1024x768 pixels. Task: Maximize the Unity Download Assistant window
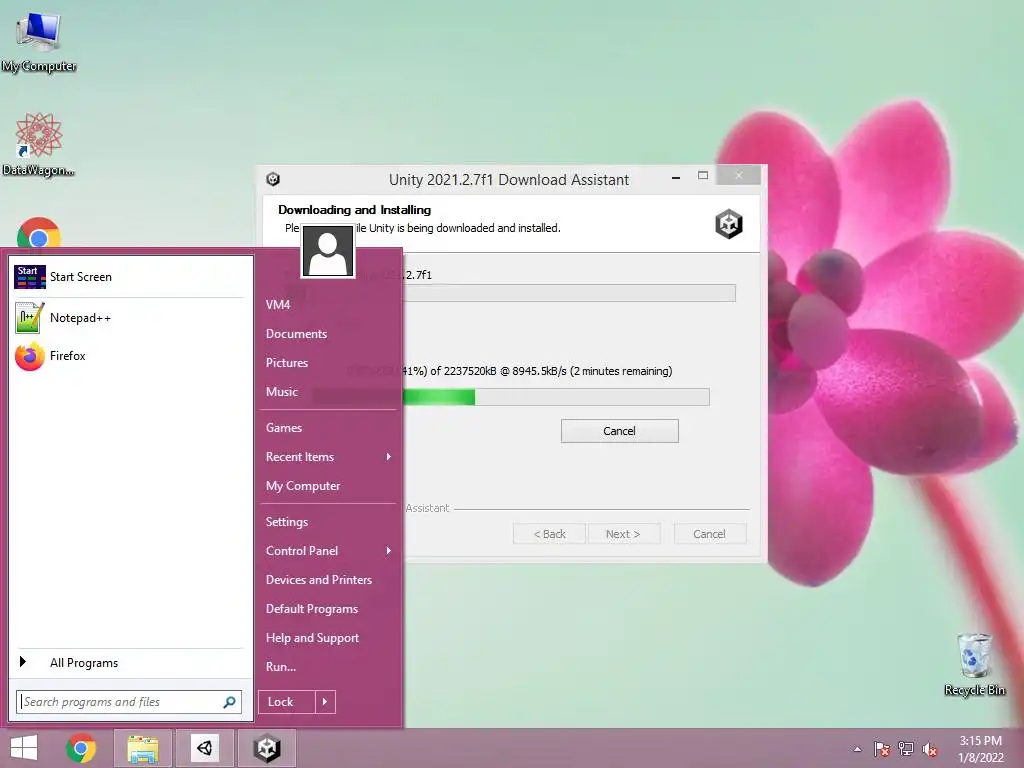703,176
